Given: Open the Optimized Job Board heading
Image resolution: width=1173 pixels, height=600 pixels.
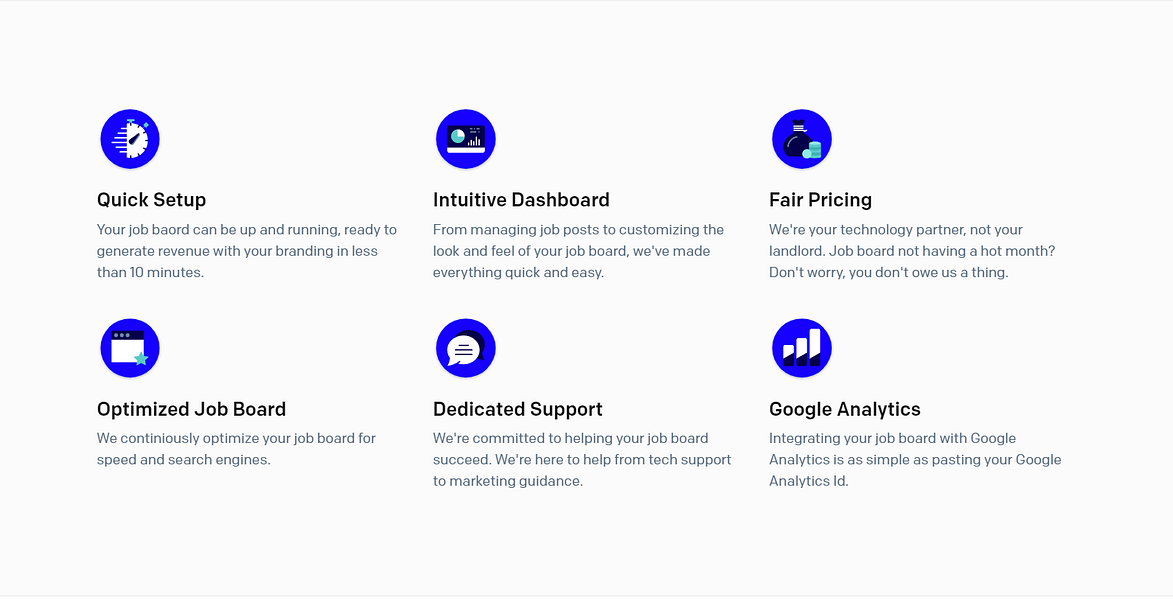Looking at the screenshot, I should pyautogui.click(x=191, y=409).
